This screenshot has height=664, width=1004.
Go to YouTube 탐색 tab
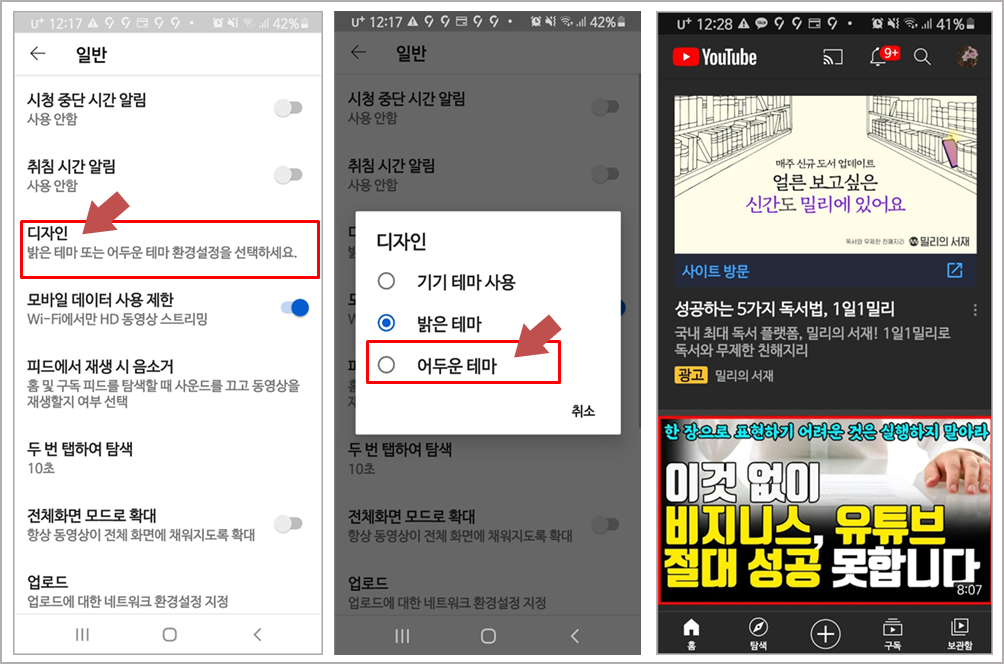758,634
